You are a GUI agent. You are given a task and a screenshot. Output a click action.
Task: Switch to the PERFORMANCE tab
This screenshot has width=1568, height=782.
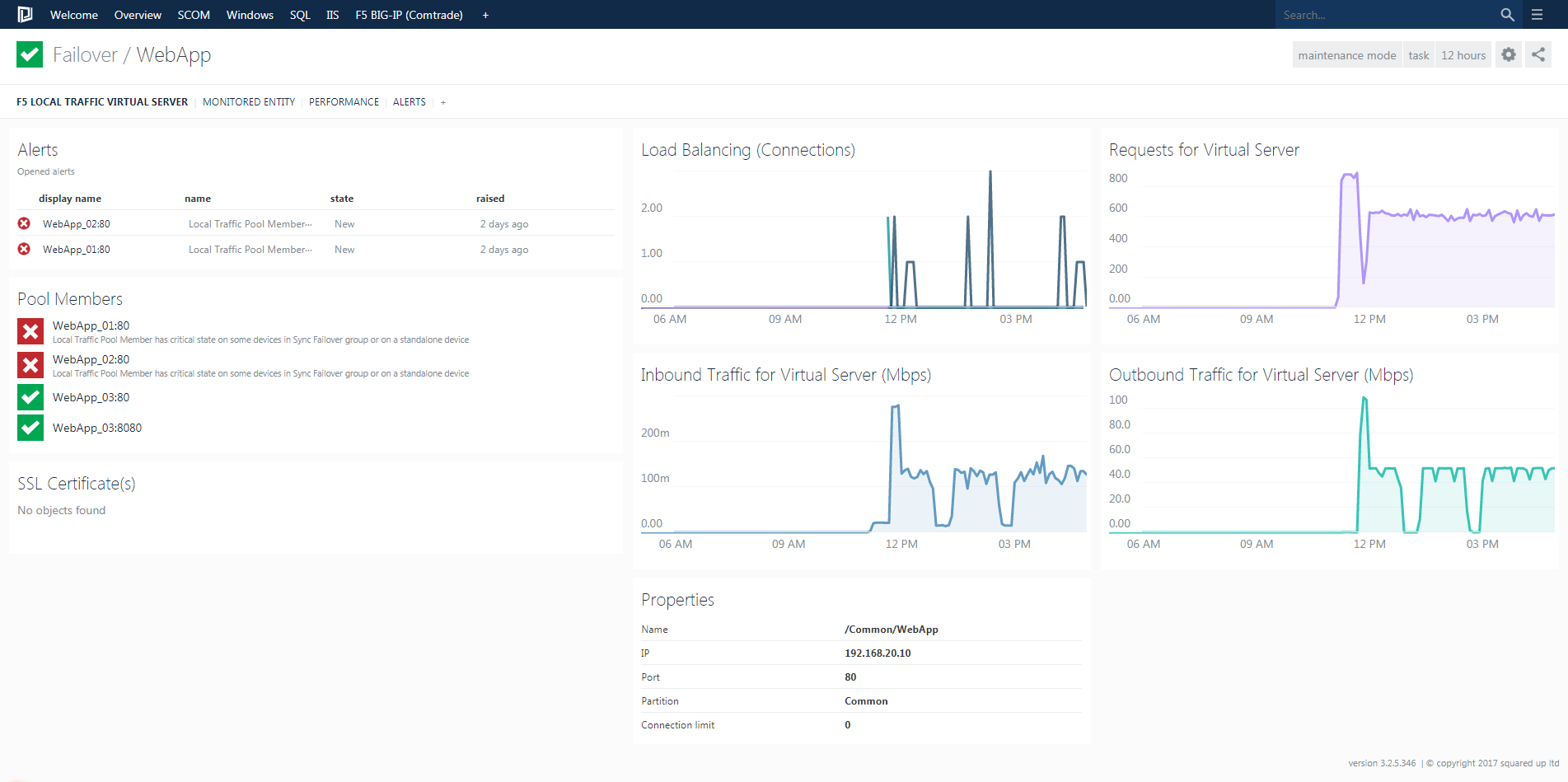[344, 101]
